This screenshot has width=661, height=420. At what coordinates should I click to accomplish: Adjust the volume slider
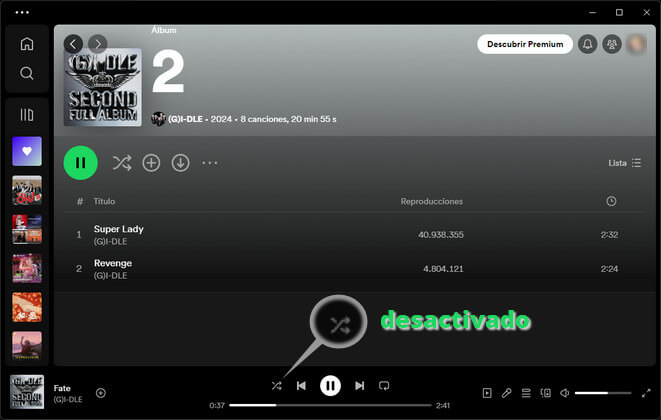click(603, 393)
